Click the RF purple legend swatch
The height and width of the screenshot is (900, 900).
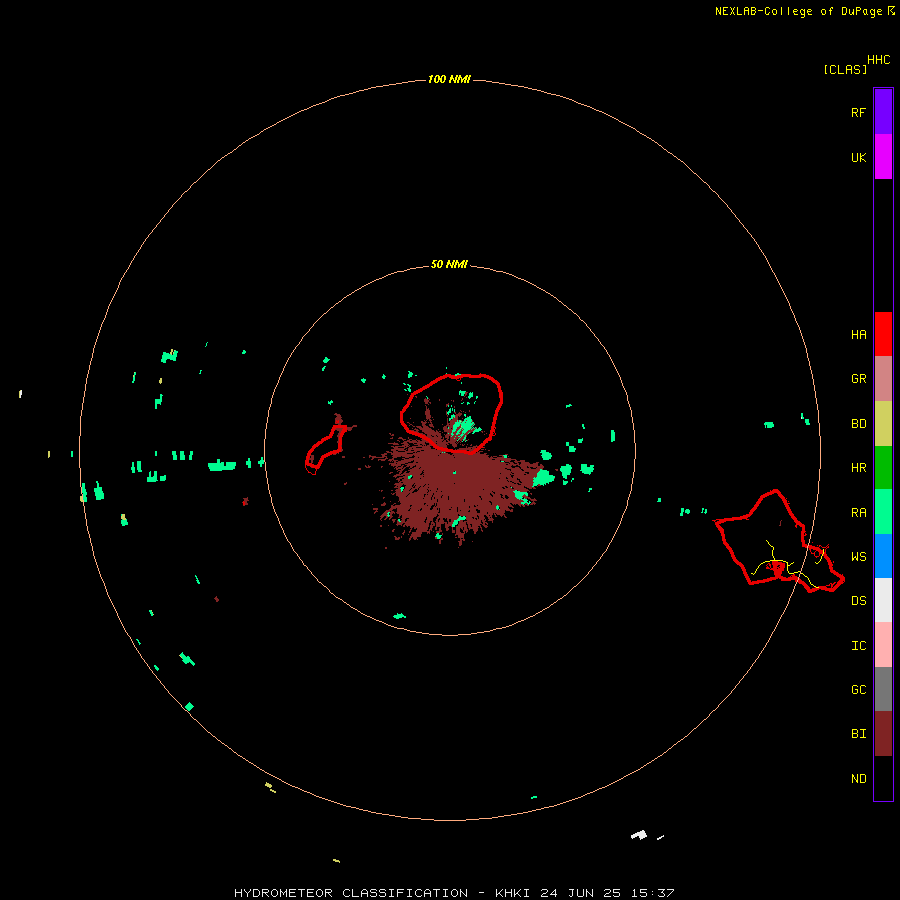click(883, 112)
